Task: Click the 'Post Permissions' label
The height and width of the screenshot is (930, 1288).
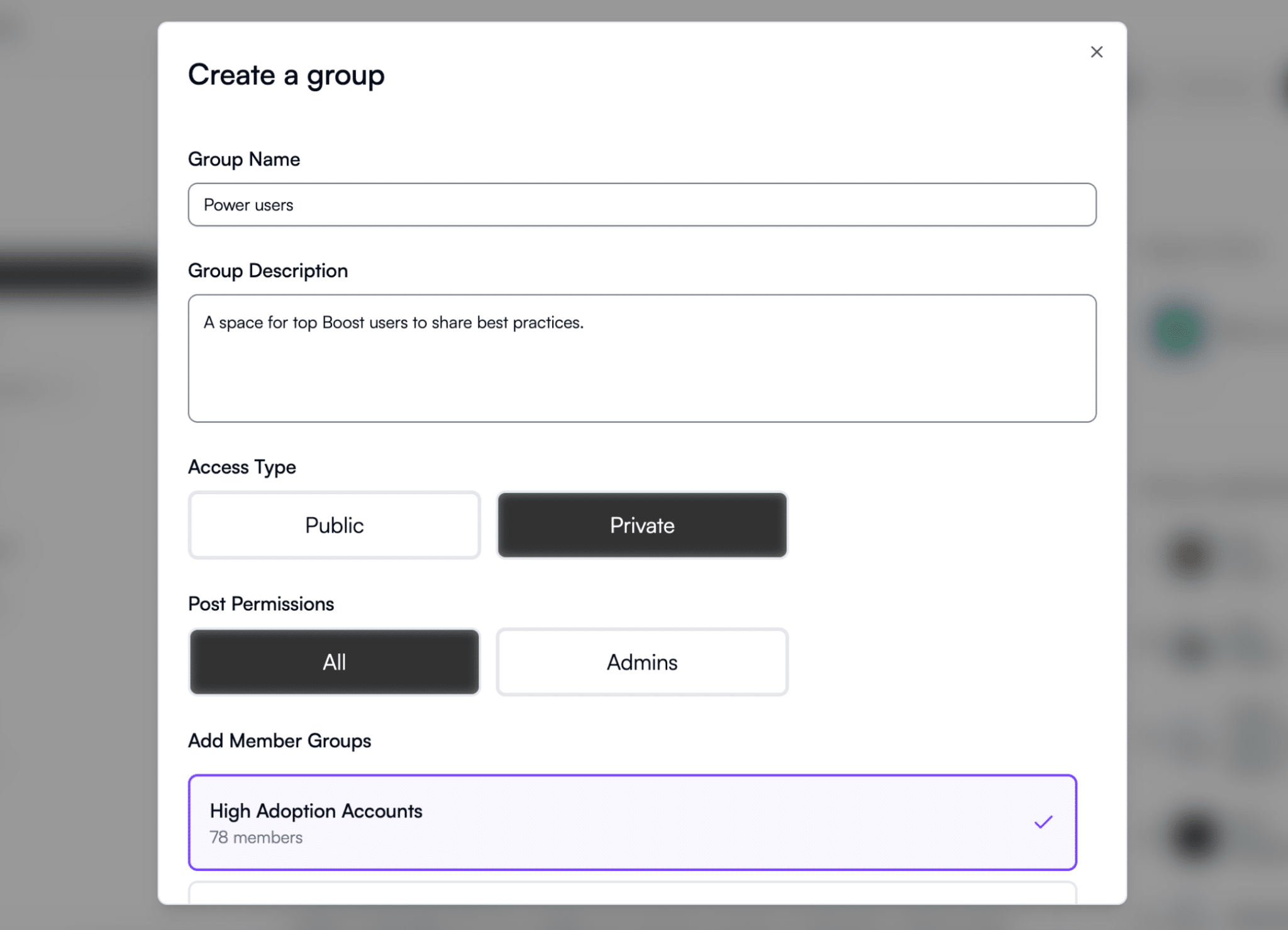Action: coord(261,604)
